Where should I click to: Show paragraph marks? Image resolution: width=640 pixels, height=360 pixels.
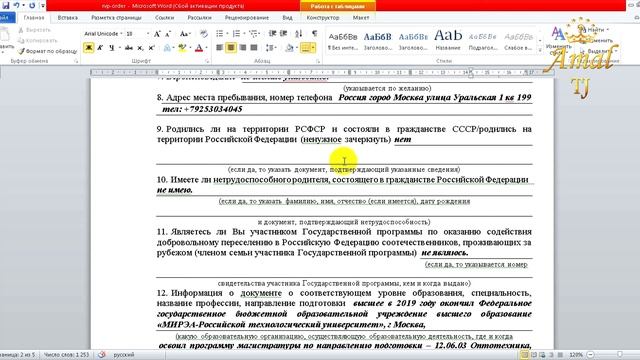pos(314,34)
